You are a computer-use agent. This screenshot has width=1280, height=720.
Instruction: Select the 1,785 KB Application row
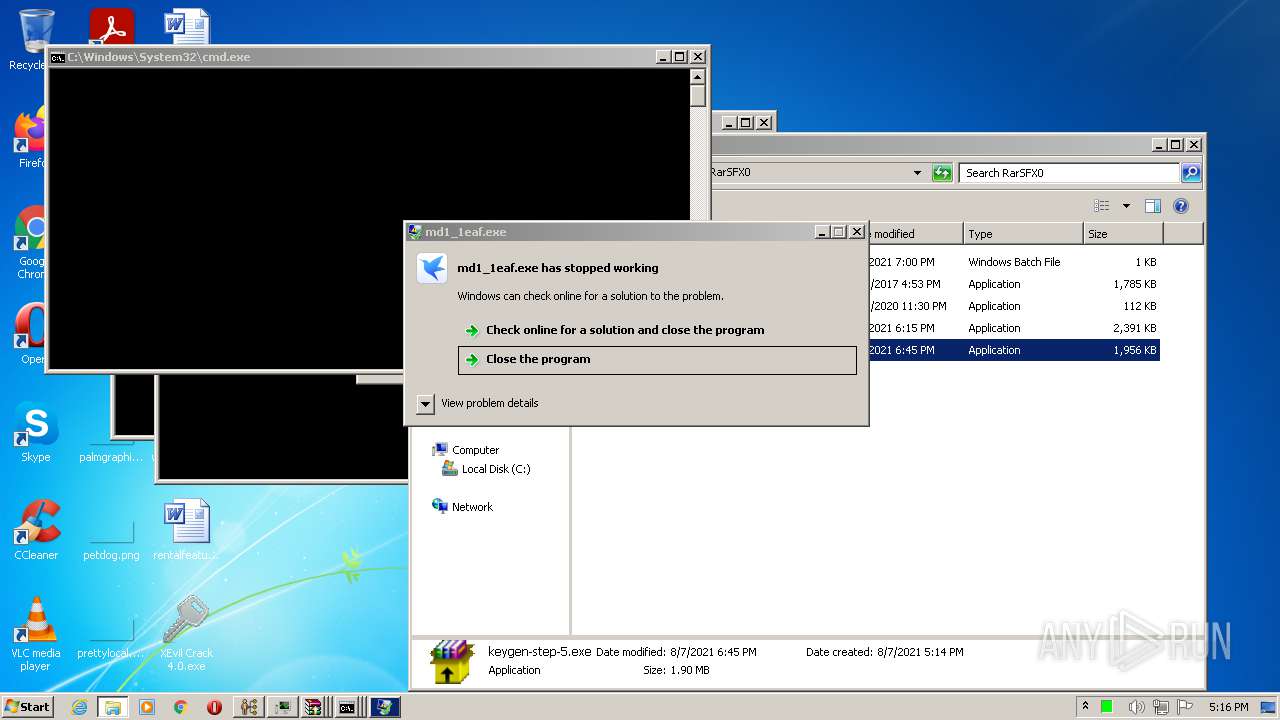pos(1014,284)
